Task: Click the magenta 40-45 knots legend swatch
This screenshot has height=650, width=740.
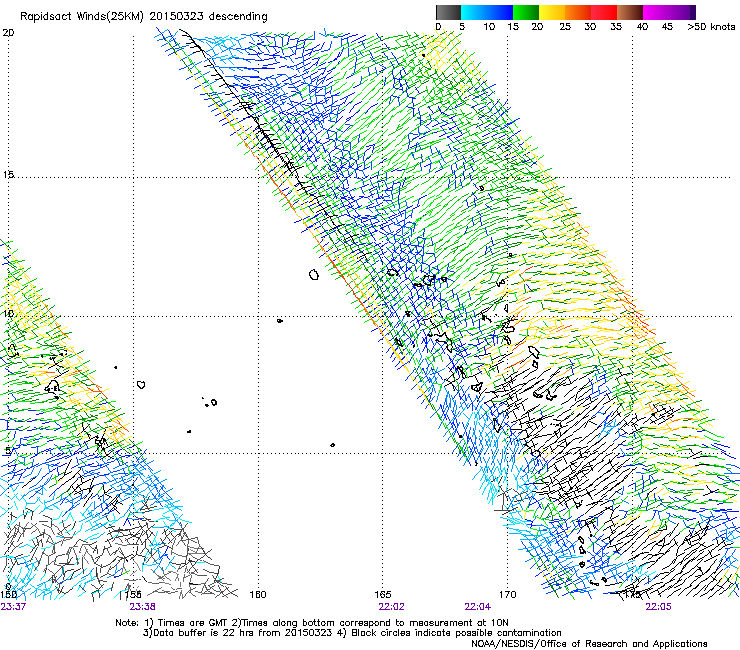Action: click(656, 12)
